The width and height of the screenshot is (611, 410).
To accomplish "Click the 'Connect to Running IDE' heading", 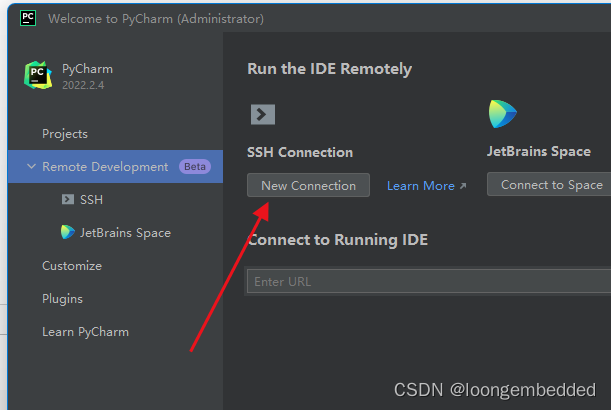I will coord(337,240).
